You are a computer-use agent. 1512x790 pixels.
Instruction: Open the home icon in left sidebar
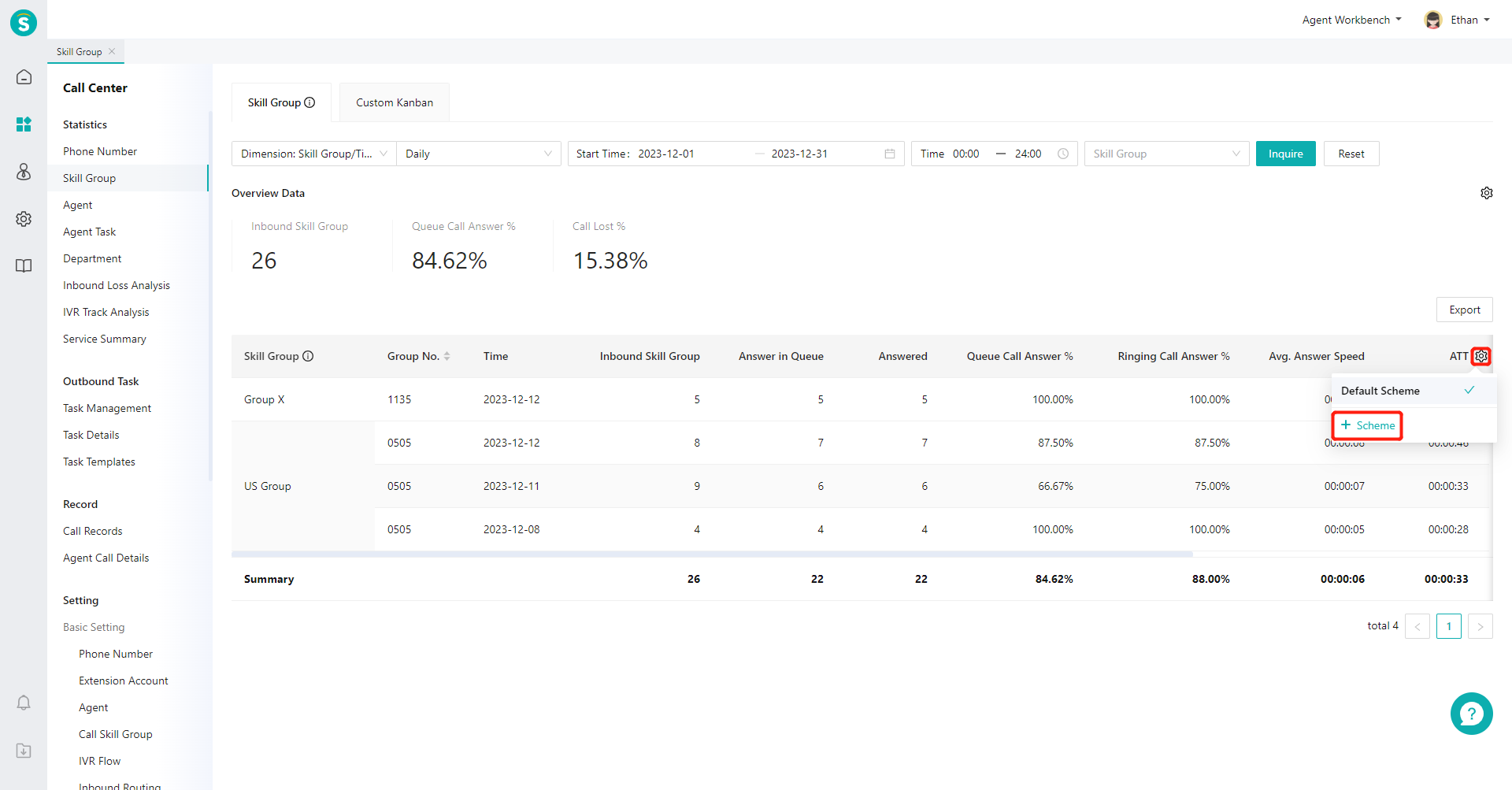pyautogui.click(x=24, y=77)
